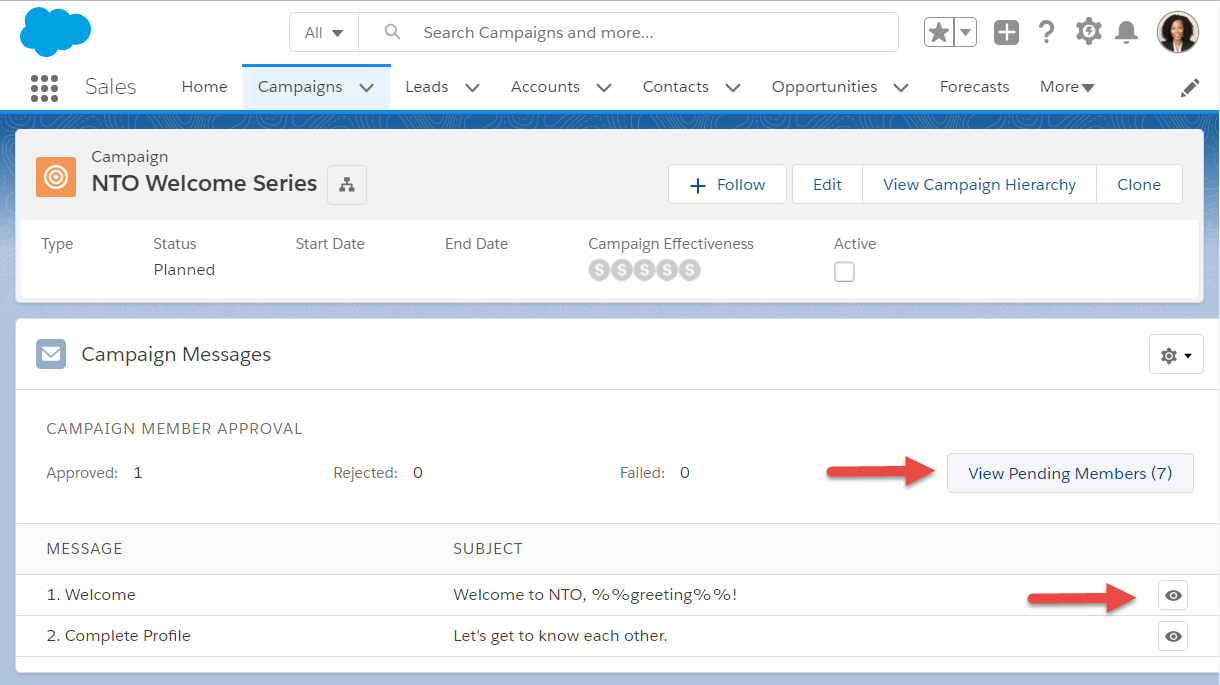Open the More navigation menu
This screenshot has width=1220, height=685.
(1067, 87)
